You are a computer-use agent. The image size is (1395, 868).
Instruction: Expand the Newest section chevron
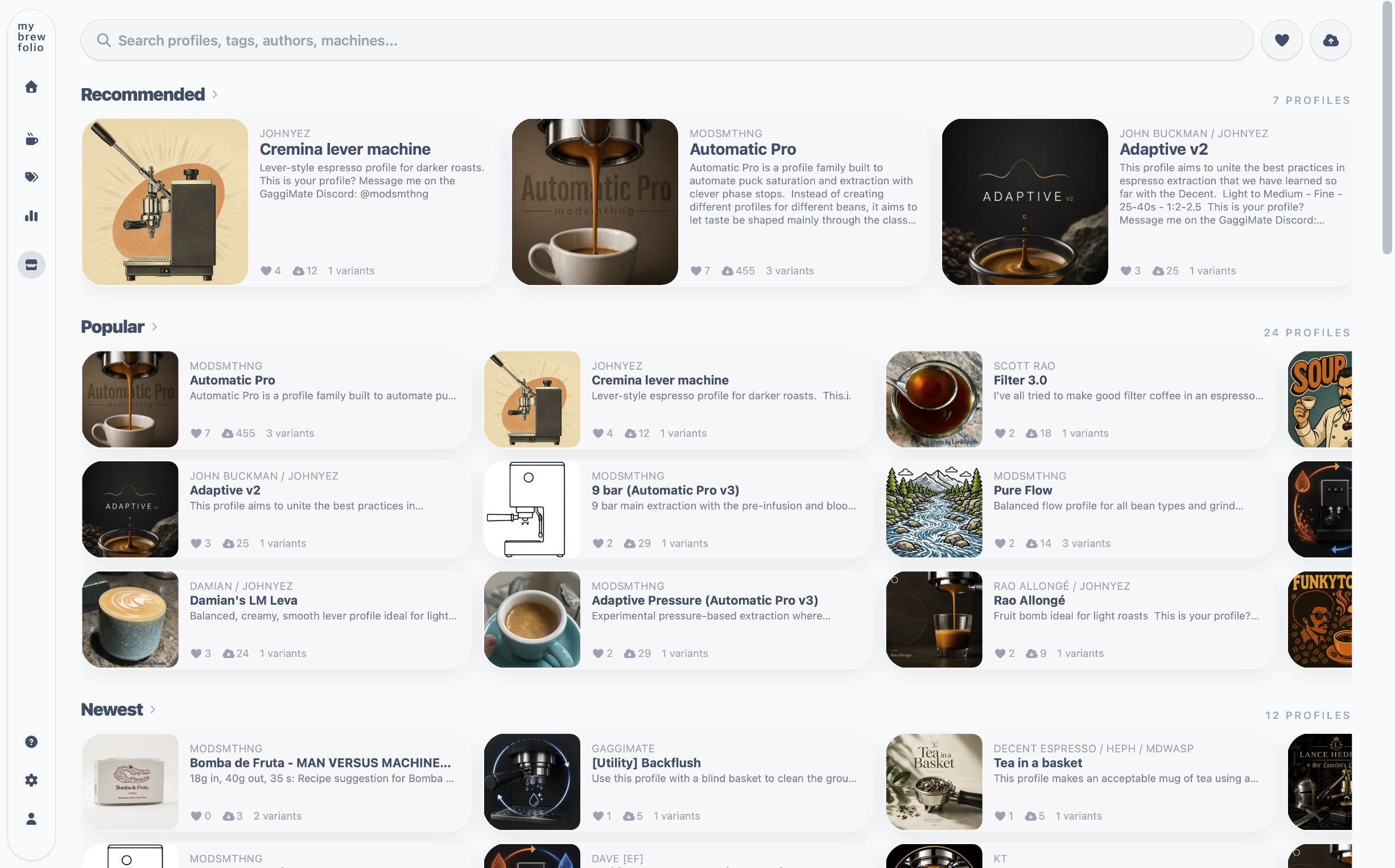[152, 709]
